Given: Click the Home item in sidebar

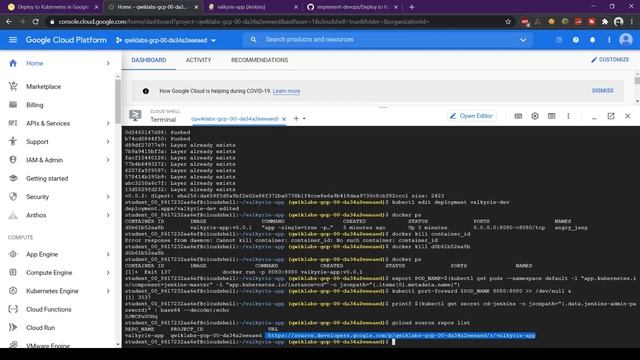Looking at the screenshot, I should tap(35, 63).
